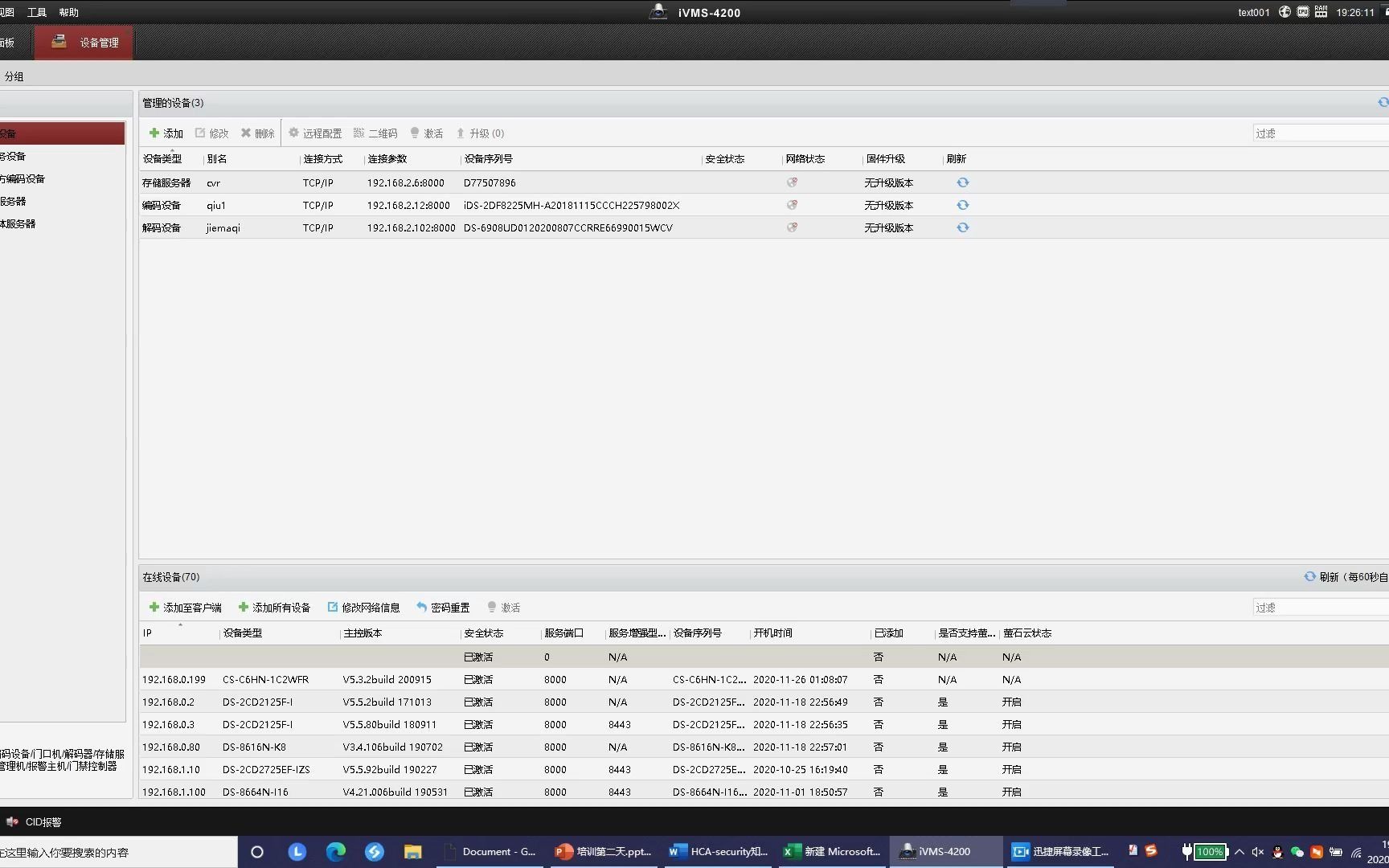1389x868 pixels.
Task: Open the 帮助 menu
Action: coord(69,12)
